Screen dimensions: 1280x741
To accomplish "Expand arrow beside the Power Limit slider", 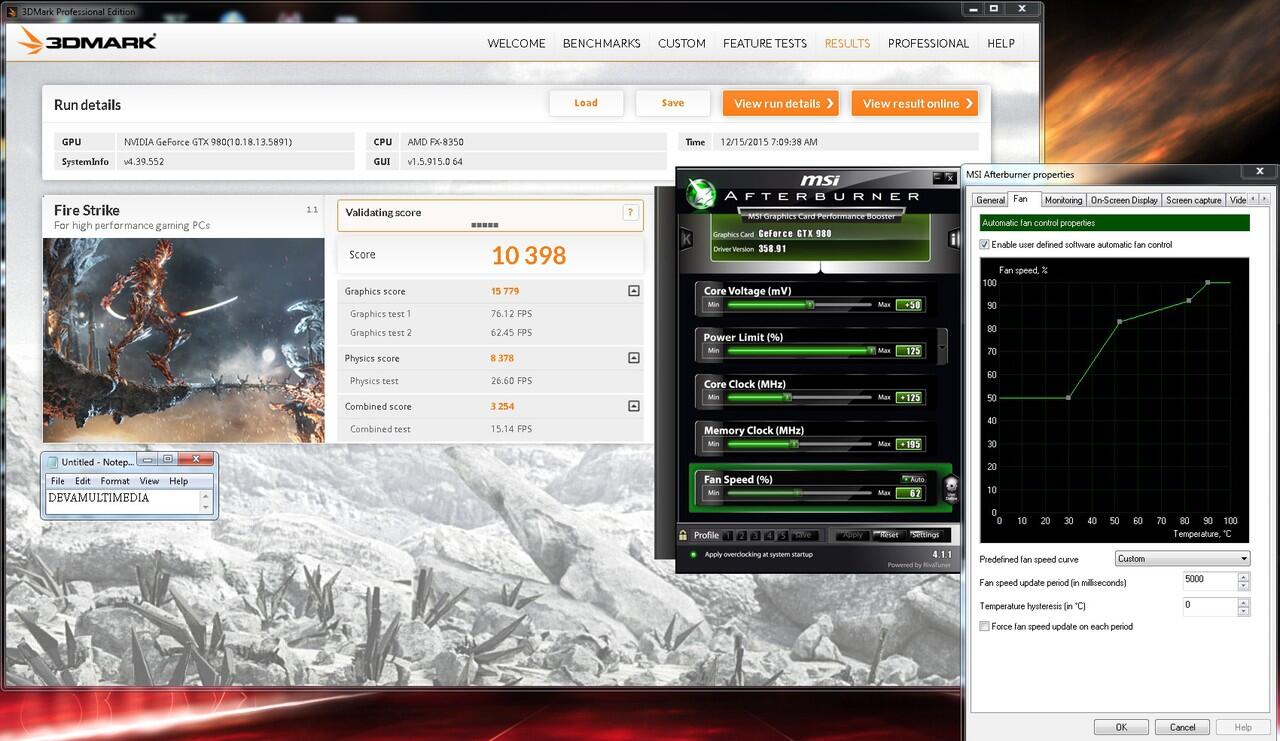I will pyautogui.click(x=943, y=346).
